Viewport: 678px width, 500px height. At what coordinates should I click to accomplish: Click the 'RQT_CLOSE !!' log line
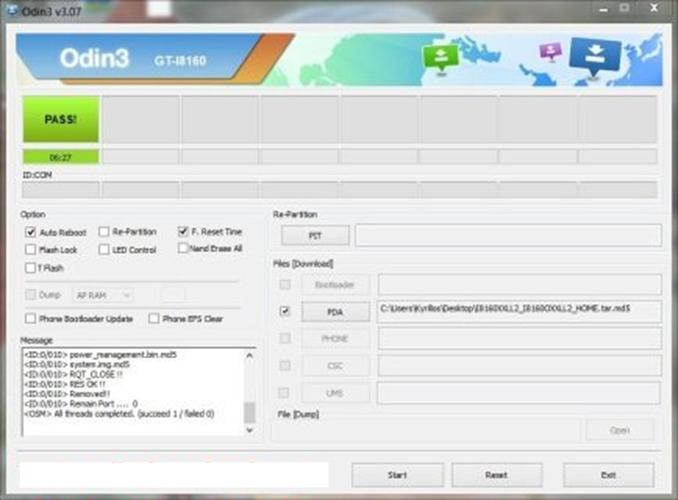[x=73, y=374]
